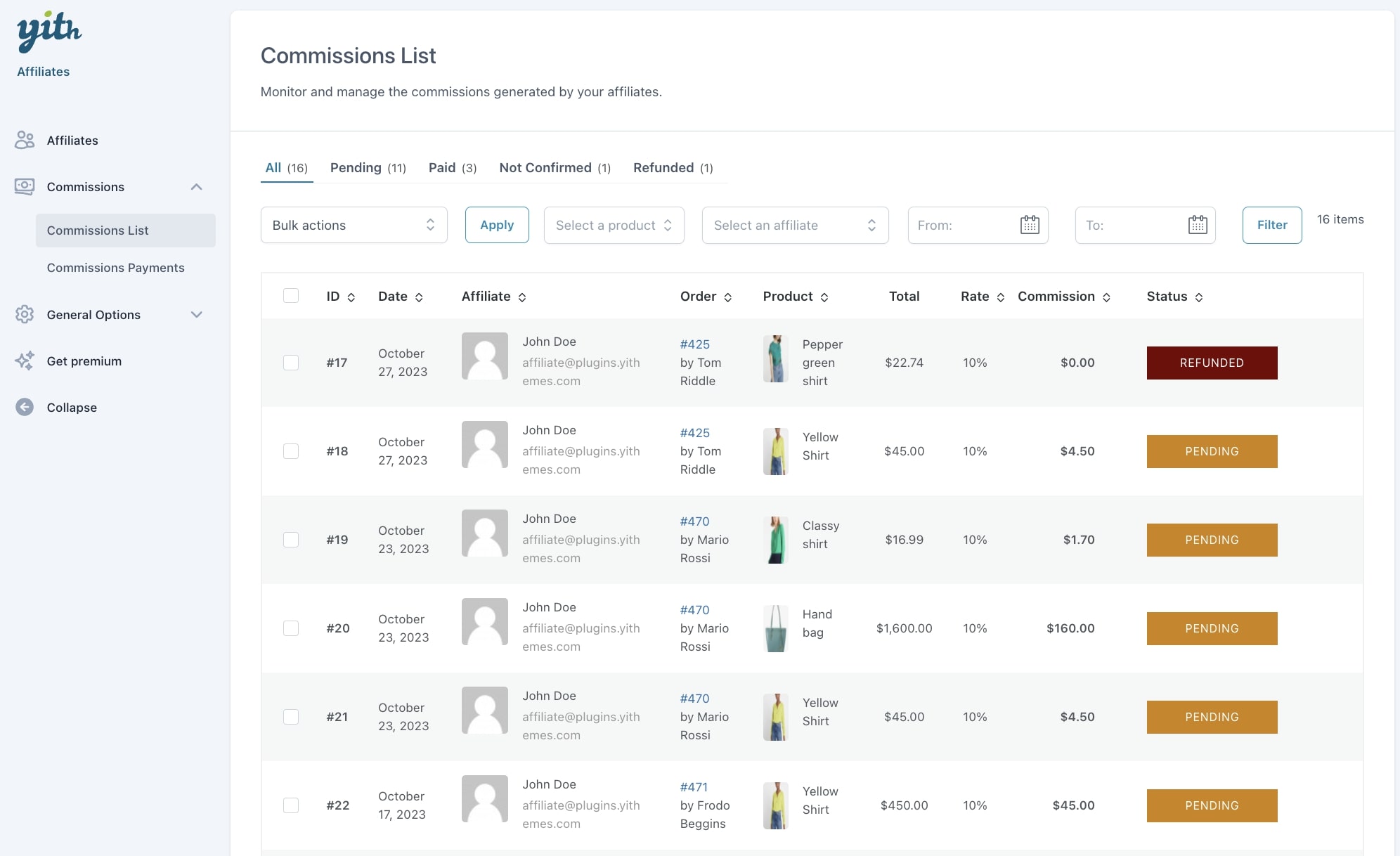Sort by Rate column arrows
Screen dimensions: 1400x856
pyautogui.click(x=1001, y=297)
